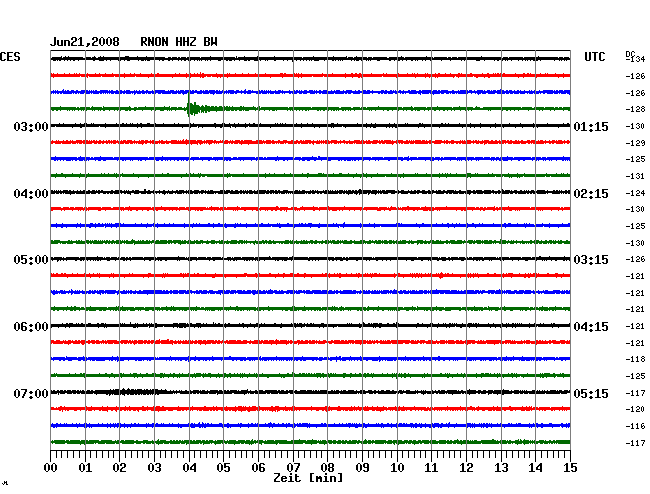650x494 pixels.
Task: Click the 05:15 UTC time label
Action: pos(591,393)
